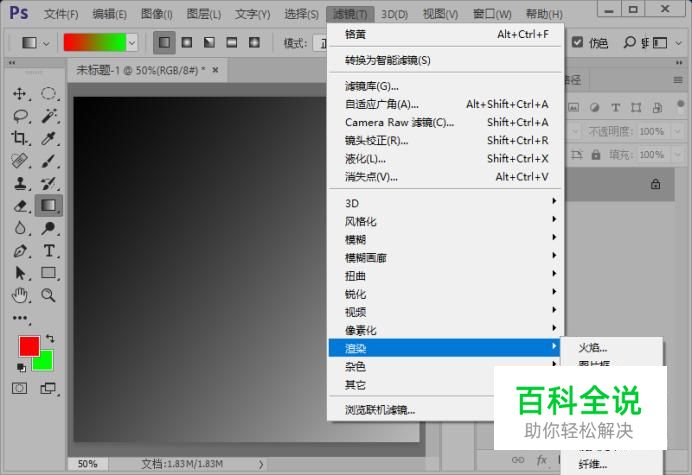692x475 pixels.
Task: Choose the reflected gradient style
Action: [232, 42]
